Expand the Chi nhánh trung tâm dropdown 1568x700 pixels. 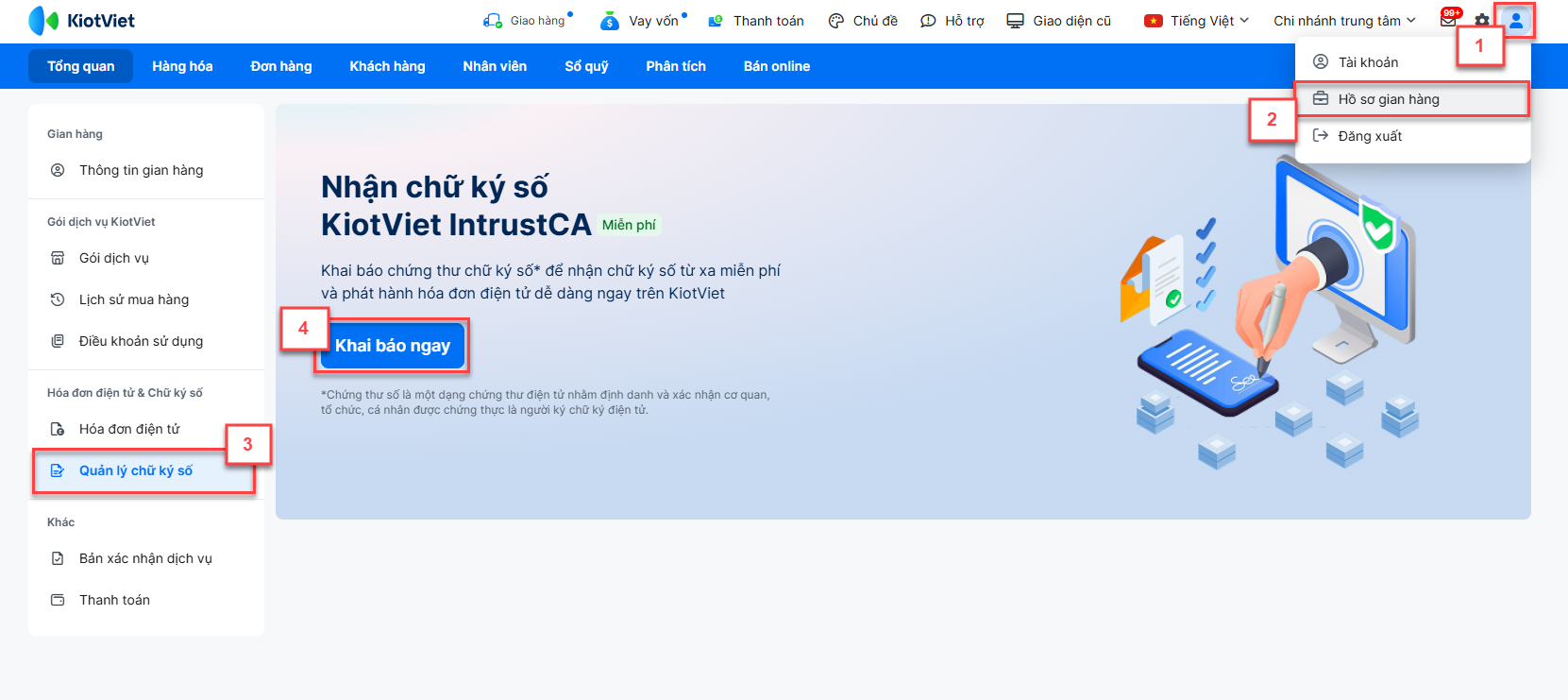1344,21
